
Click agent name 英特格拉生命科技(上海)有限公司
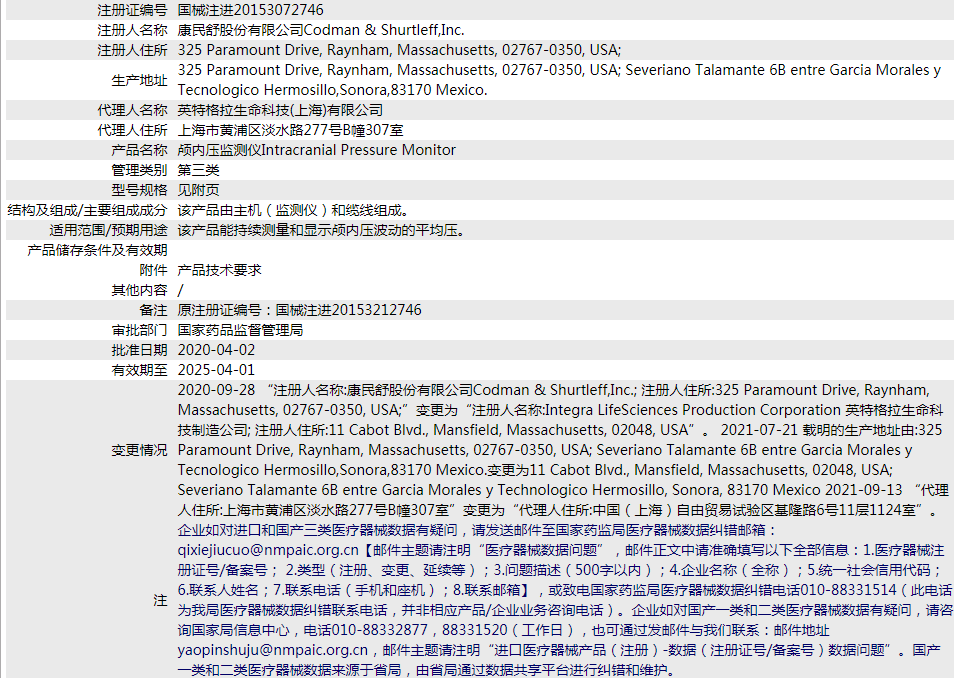coord(280,110)
